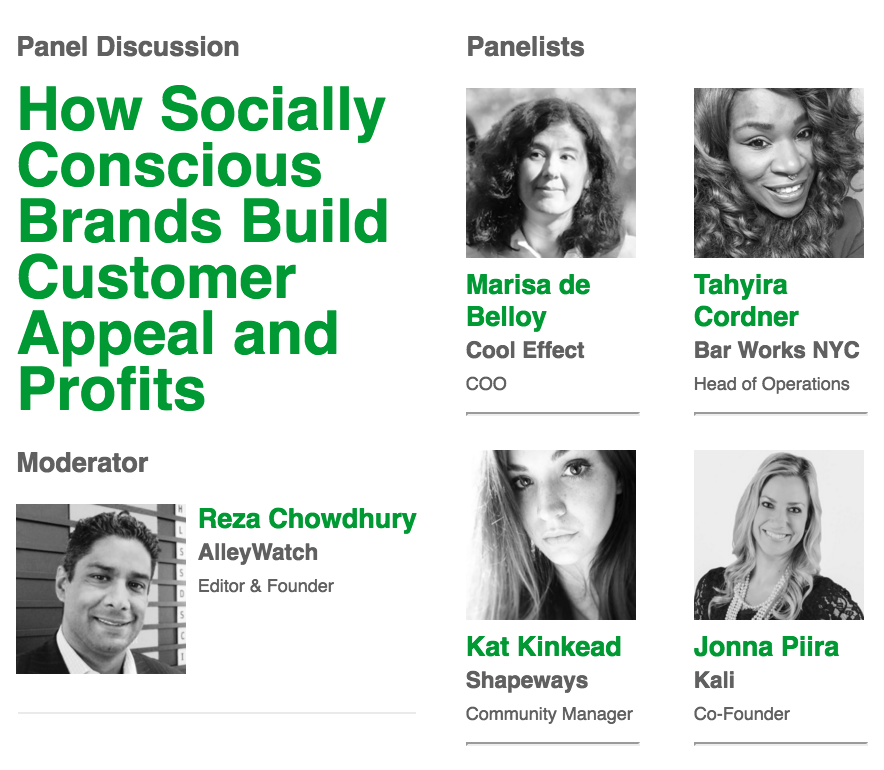Open Jonna Piira's profile photo
Screen dimensions: 884x770
779,535
